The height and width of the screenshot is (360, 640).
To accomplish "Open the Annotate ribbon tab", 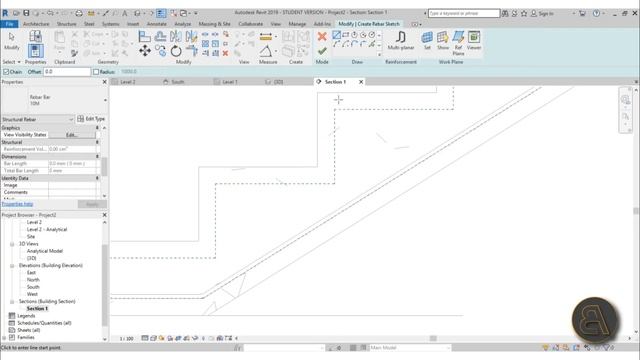I will tap(157, 24).
